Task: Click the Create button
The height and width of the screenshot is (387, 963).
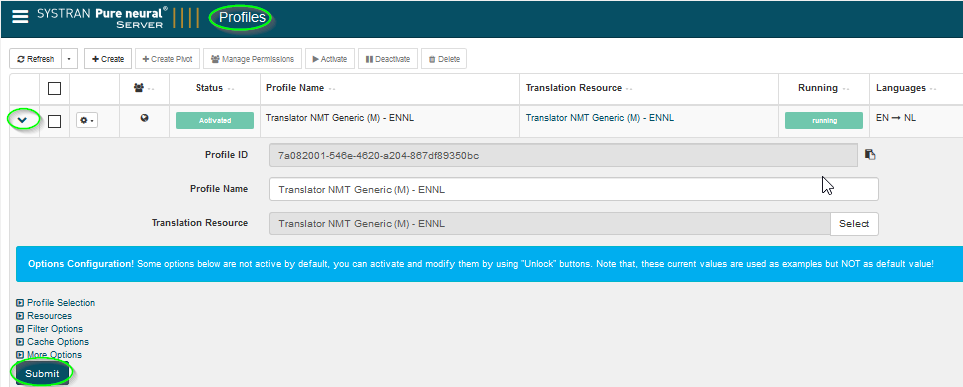Action: pyautogui.click(x=108, y=59)
